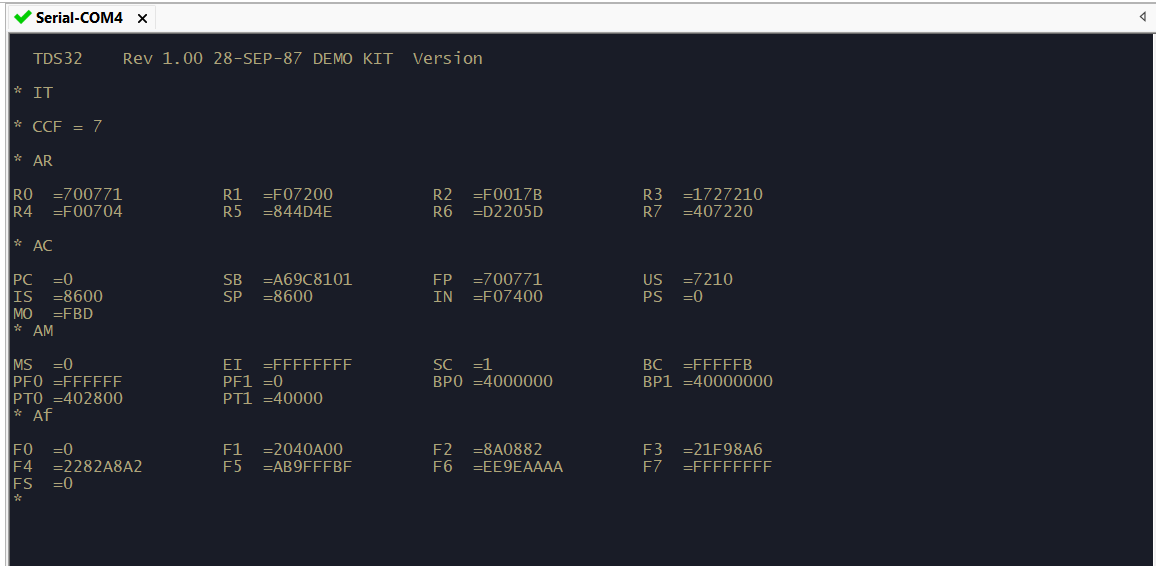This screenshot has width=1156, height=566.
Task: Click the EI value FFFFFFFF
Action: (x=312, y=364)
